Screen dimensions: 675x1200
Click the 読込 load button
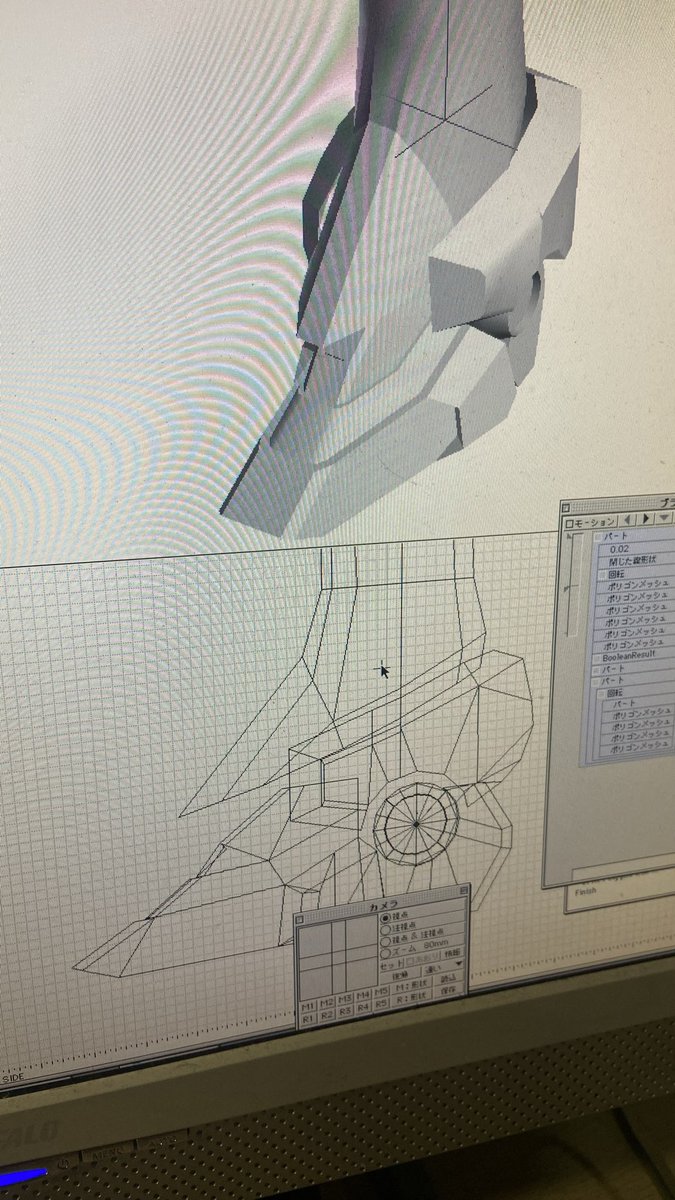point(448,979)
